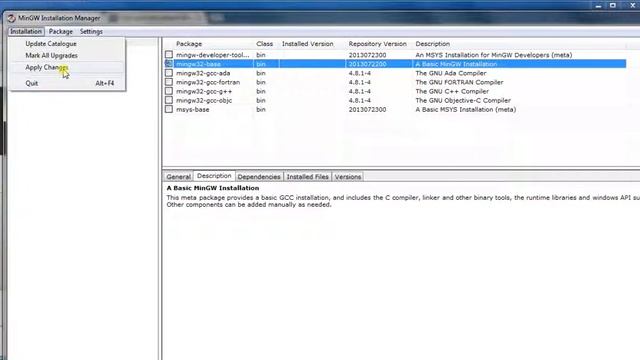Maximize the window
Viewport: 640px width, 360px height.
(x=613, y=5)
